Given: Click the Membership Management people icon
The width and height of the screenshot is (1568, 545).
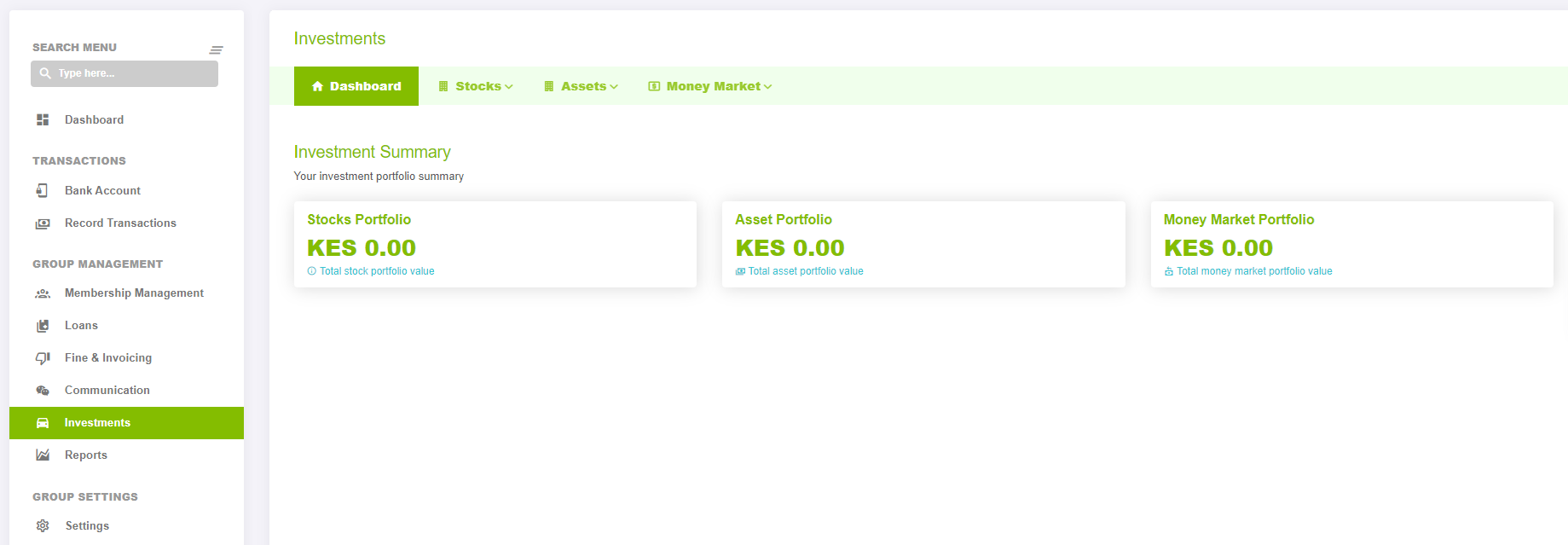Looking at the screenshot, I should tap(43, 293).
